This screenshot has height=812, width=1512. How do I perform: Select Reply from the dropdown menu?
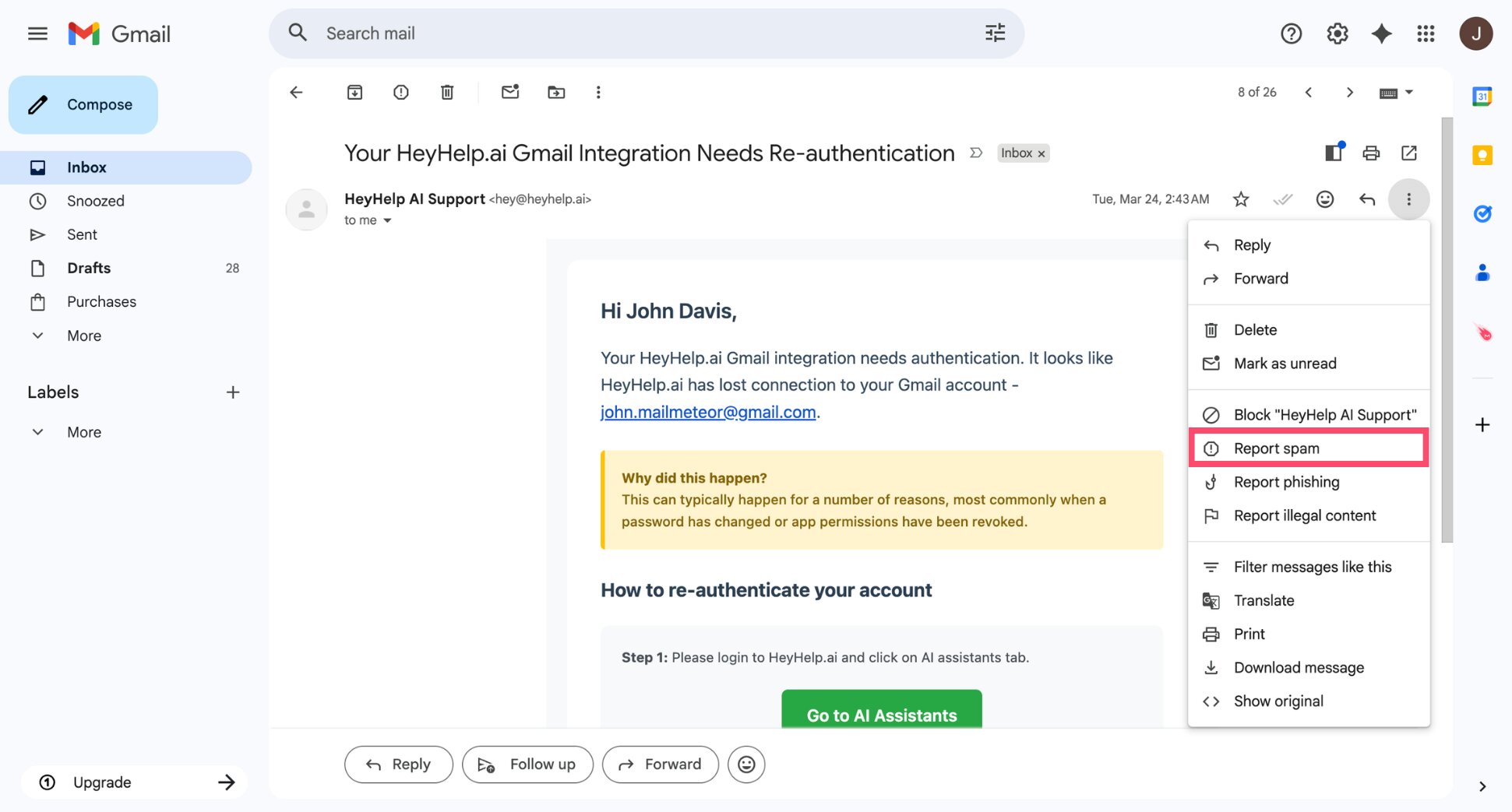pyautogui.click(x=1309, y=245)
